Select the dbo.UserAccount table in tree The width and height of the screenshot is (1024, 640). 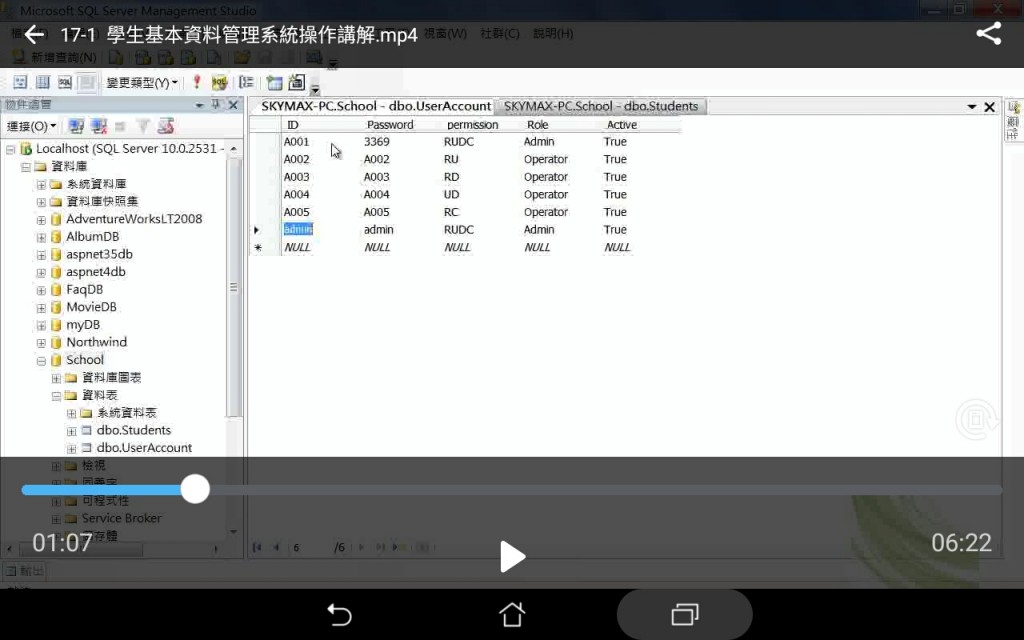(x=144, y=448)
